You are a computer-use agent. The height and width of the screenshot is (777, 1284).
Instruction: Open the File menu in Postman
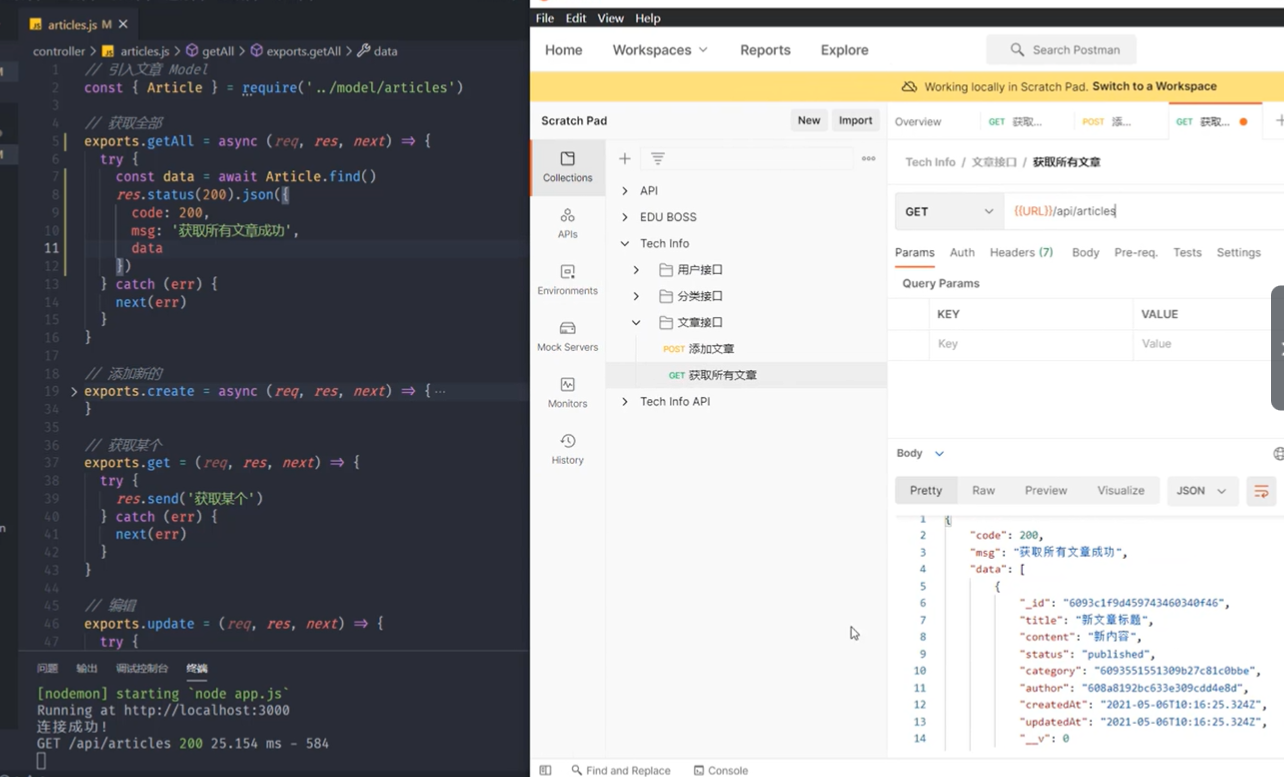[545, 18]
